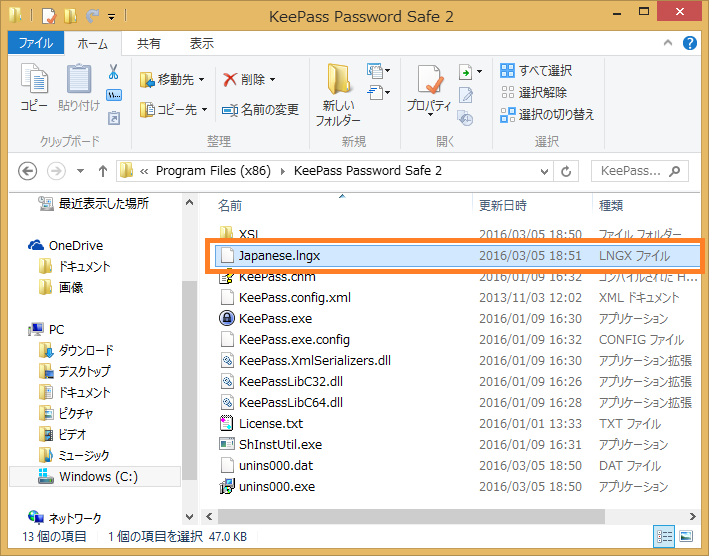Open the ファイル tab
This screenshot has width=709, height=556.
coord(36,43)
